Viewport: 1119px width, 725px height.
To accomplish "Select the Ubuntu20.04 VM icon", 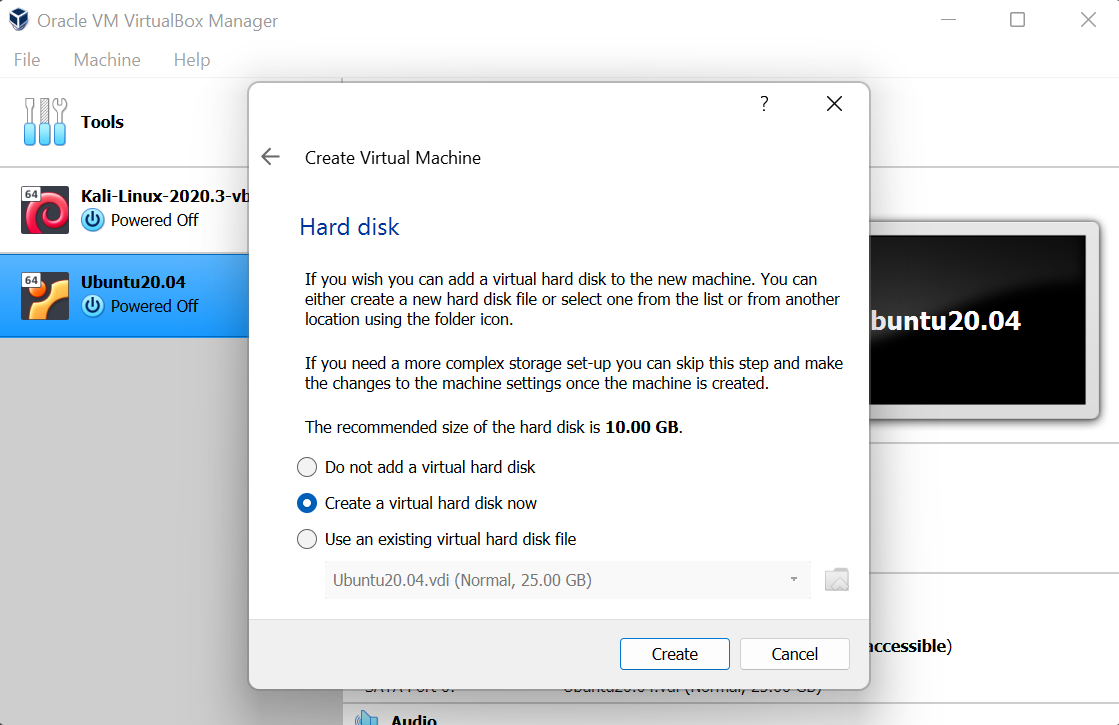I will click(44, 294).
